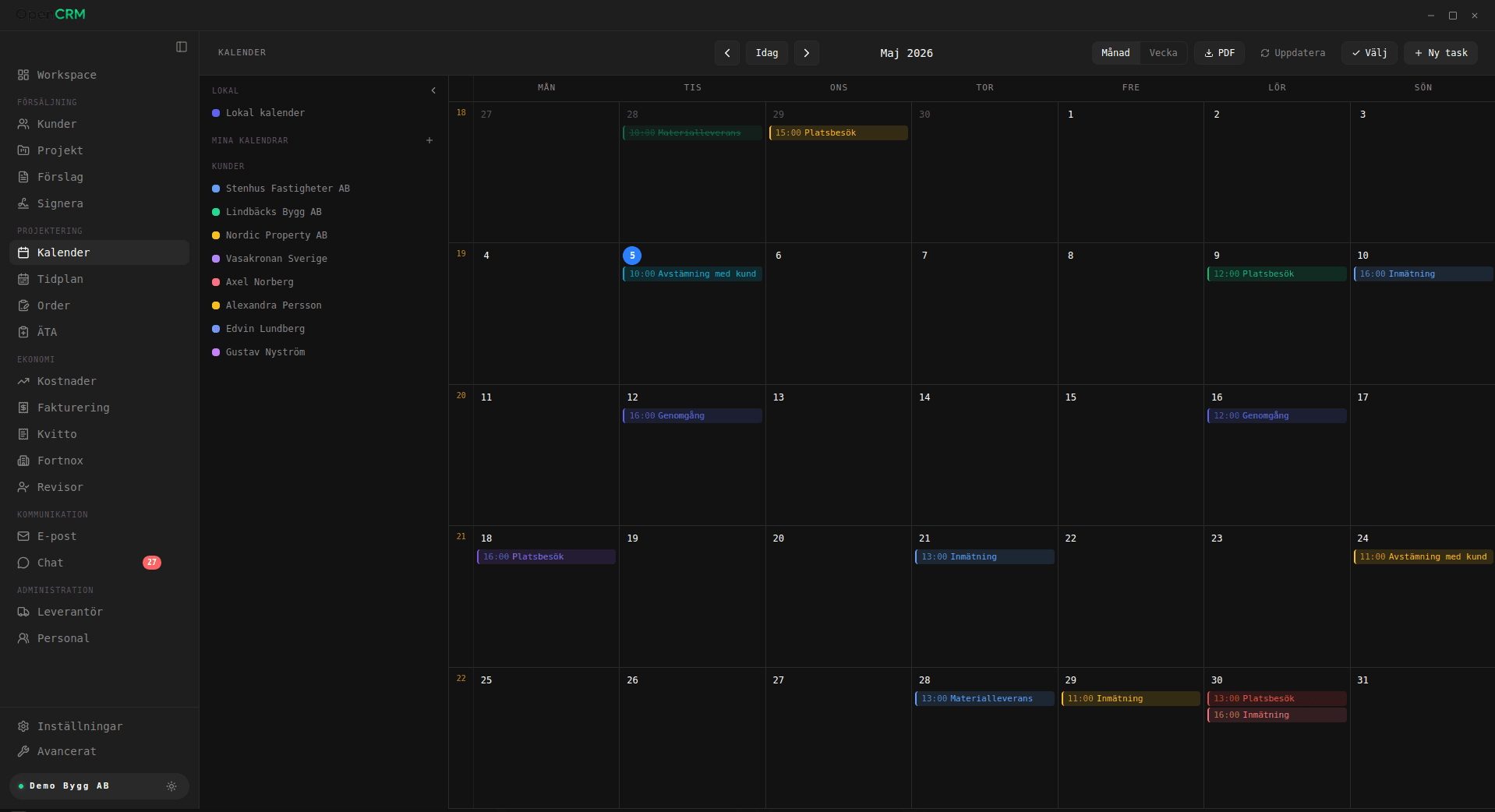The image size is (1495, 812).
Task: Open the 16:00 Inmätning event on 10
Action: pos(1423,274)
